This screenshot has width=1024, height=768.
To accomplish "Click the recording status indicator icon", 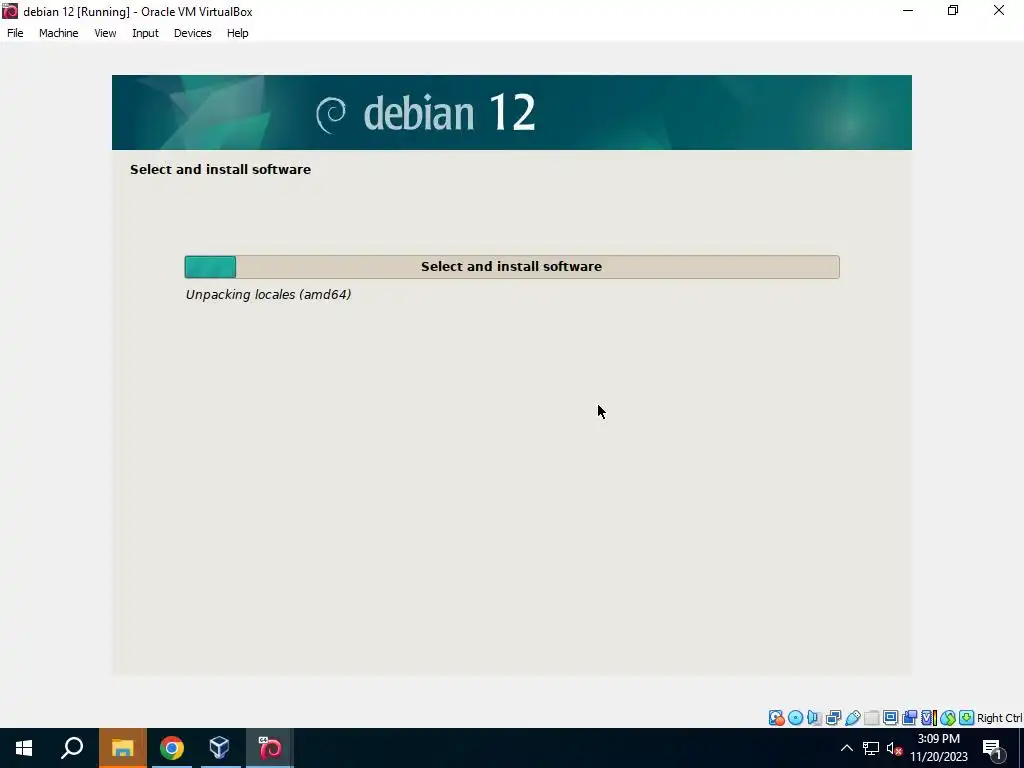I will point(909,718).
